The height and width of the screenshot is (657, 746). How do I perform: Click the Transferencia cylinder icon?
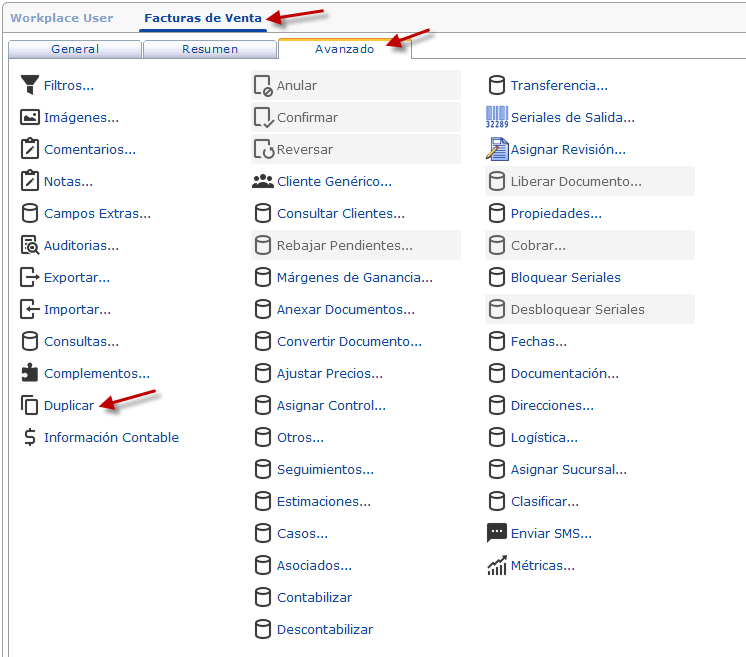[497, 85]
